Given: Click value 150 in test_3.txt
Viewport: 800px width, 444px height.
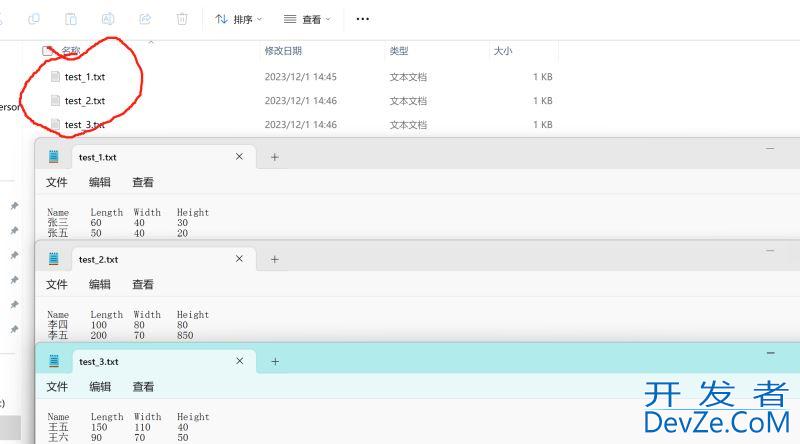Looking at the screenshot, I should click(x=99, y=427).
